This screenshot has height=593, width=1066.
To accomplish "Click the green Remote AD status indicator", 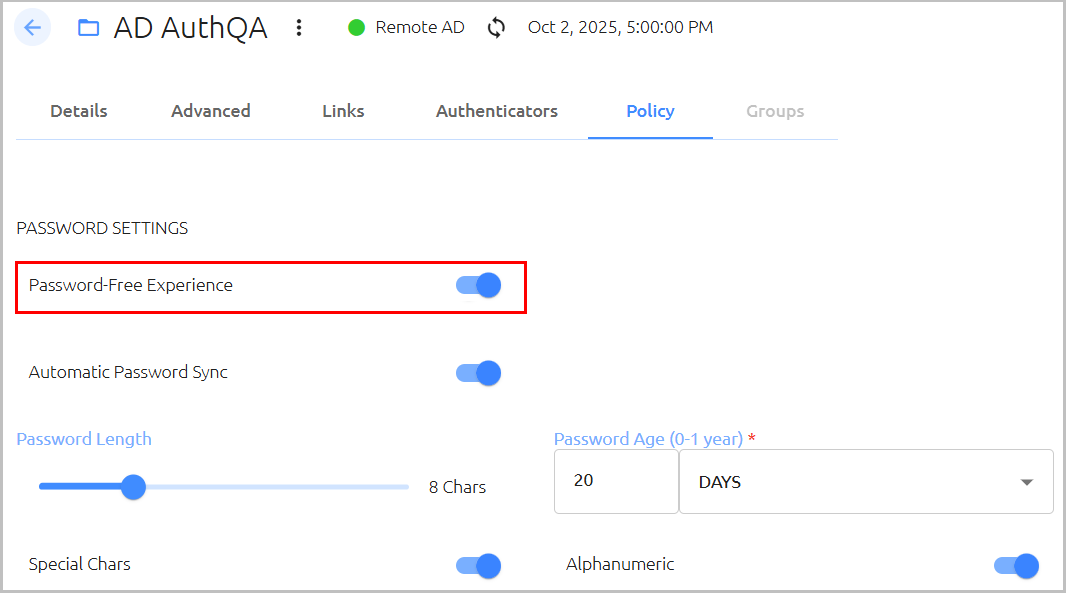I will coord(356,28).
